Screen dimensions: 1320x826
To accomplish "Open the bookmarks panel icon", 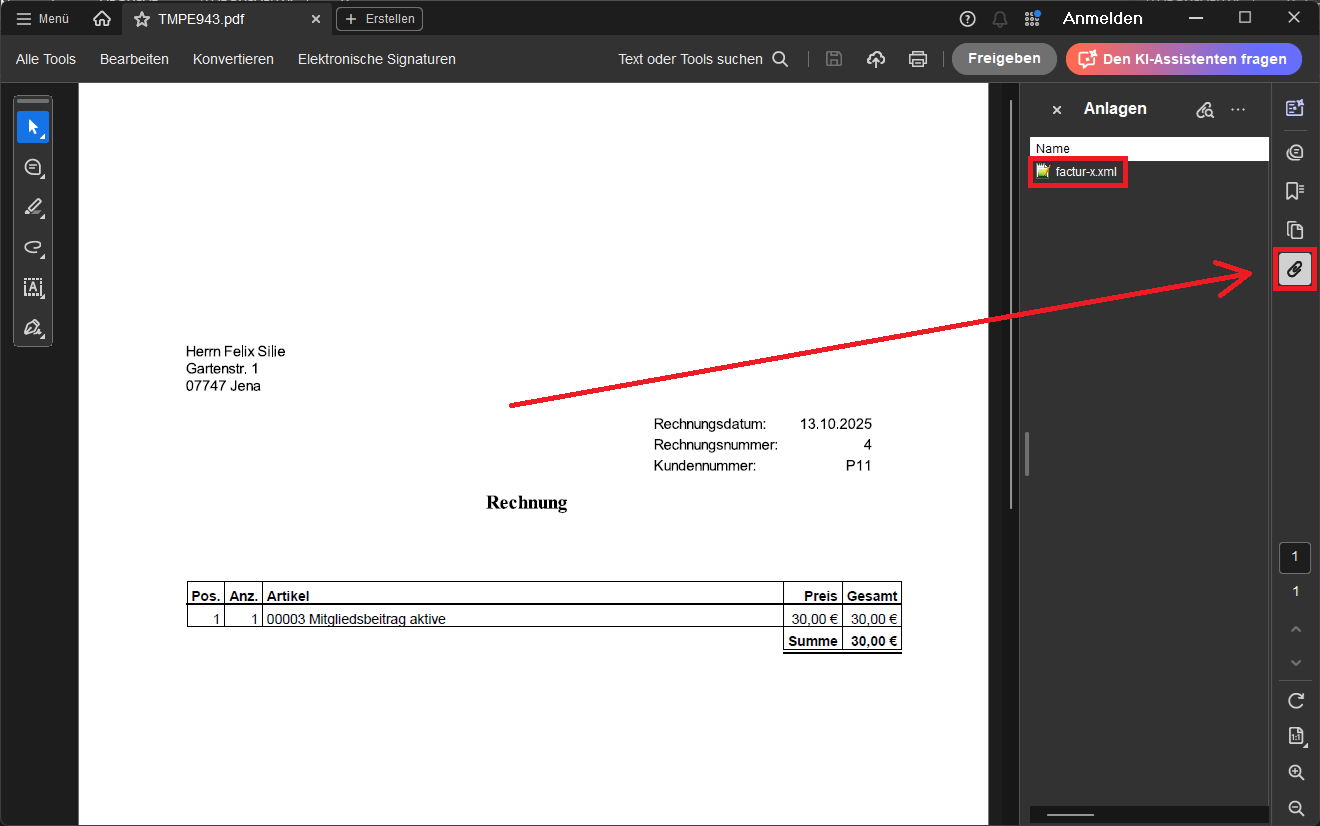I will pos(1295,191).
